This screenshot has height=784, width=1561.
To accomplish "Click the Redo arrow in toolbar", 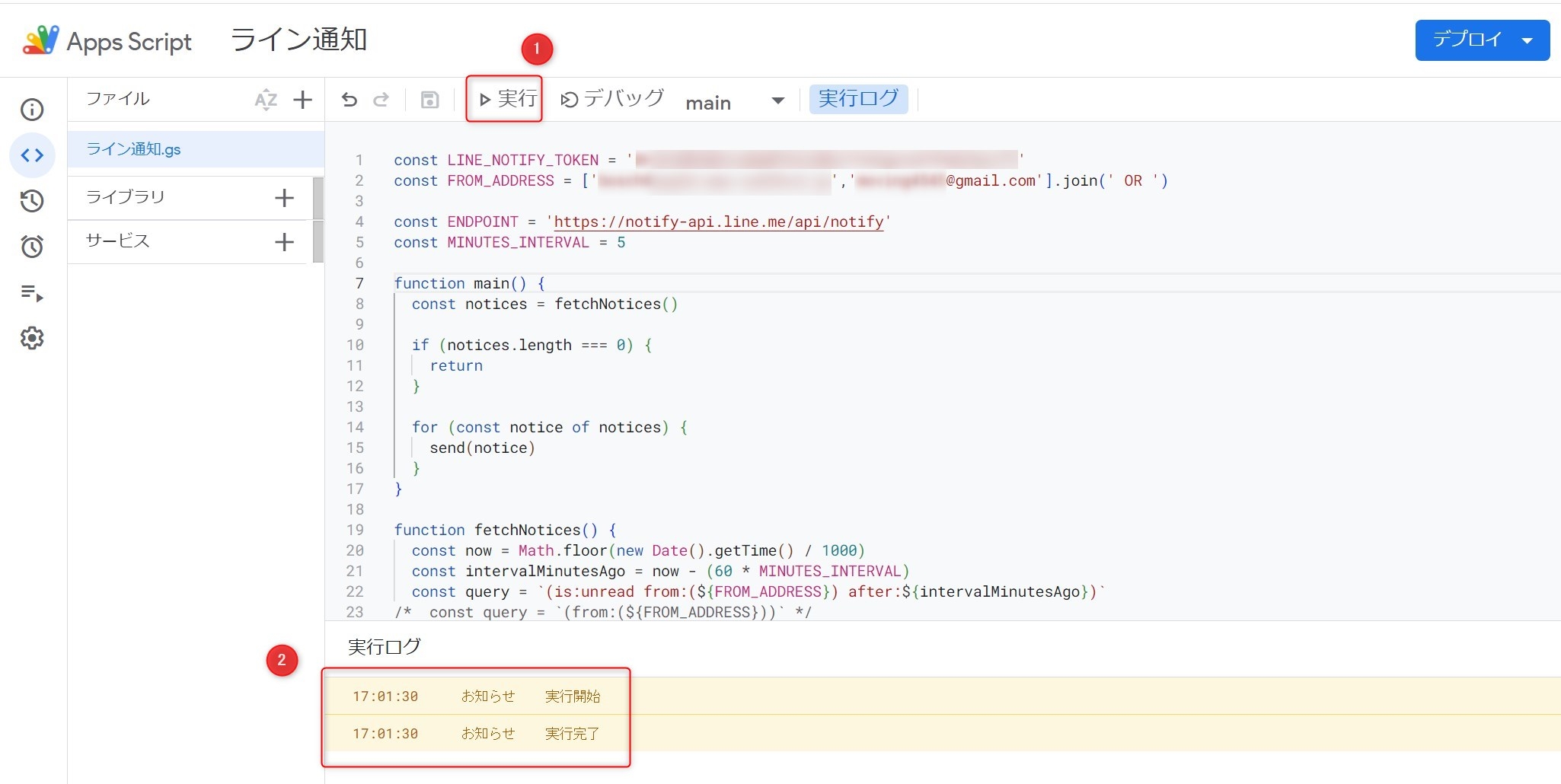I will (x=381, y=100).
